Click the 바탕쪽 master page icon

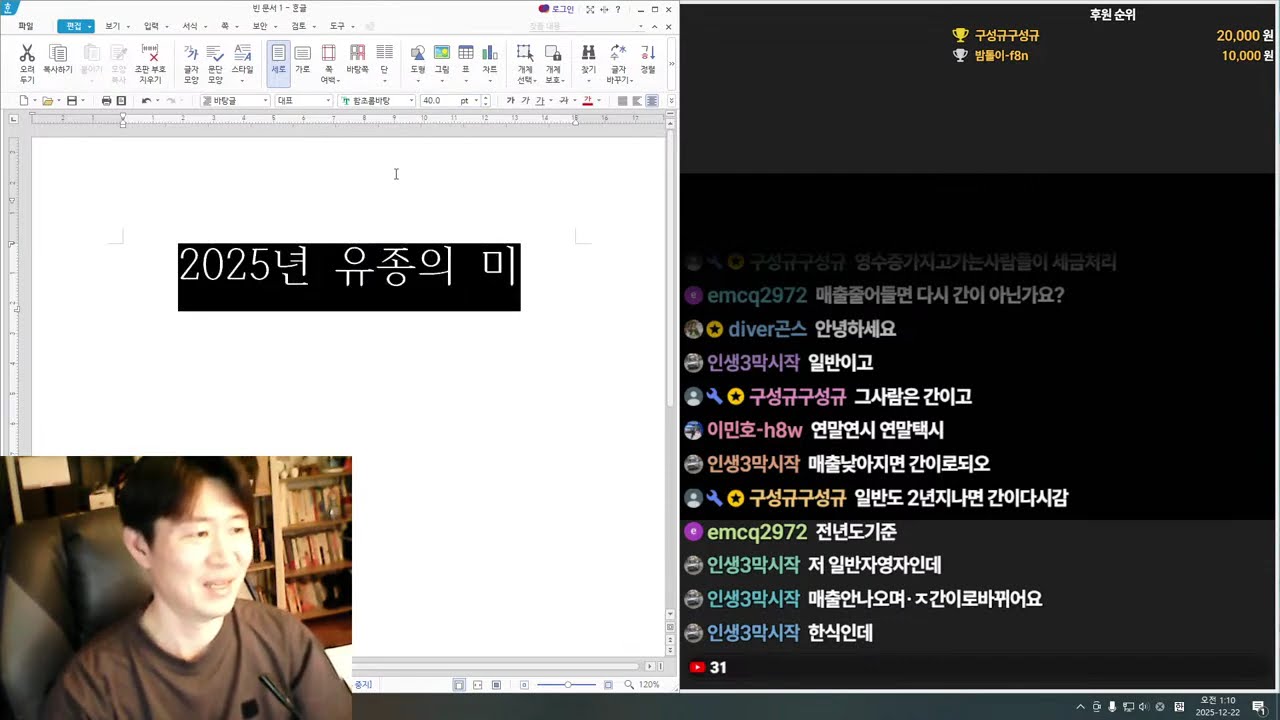[357, 53]
